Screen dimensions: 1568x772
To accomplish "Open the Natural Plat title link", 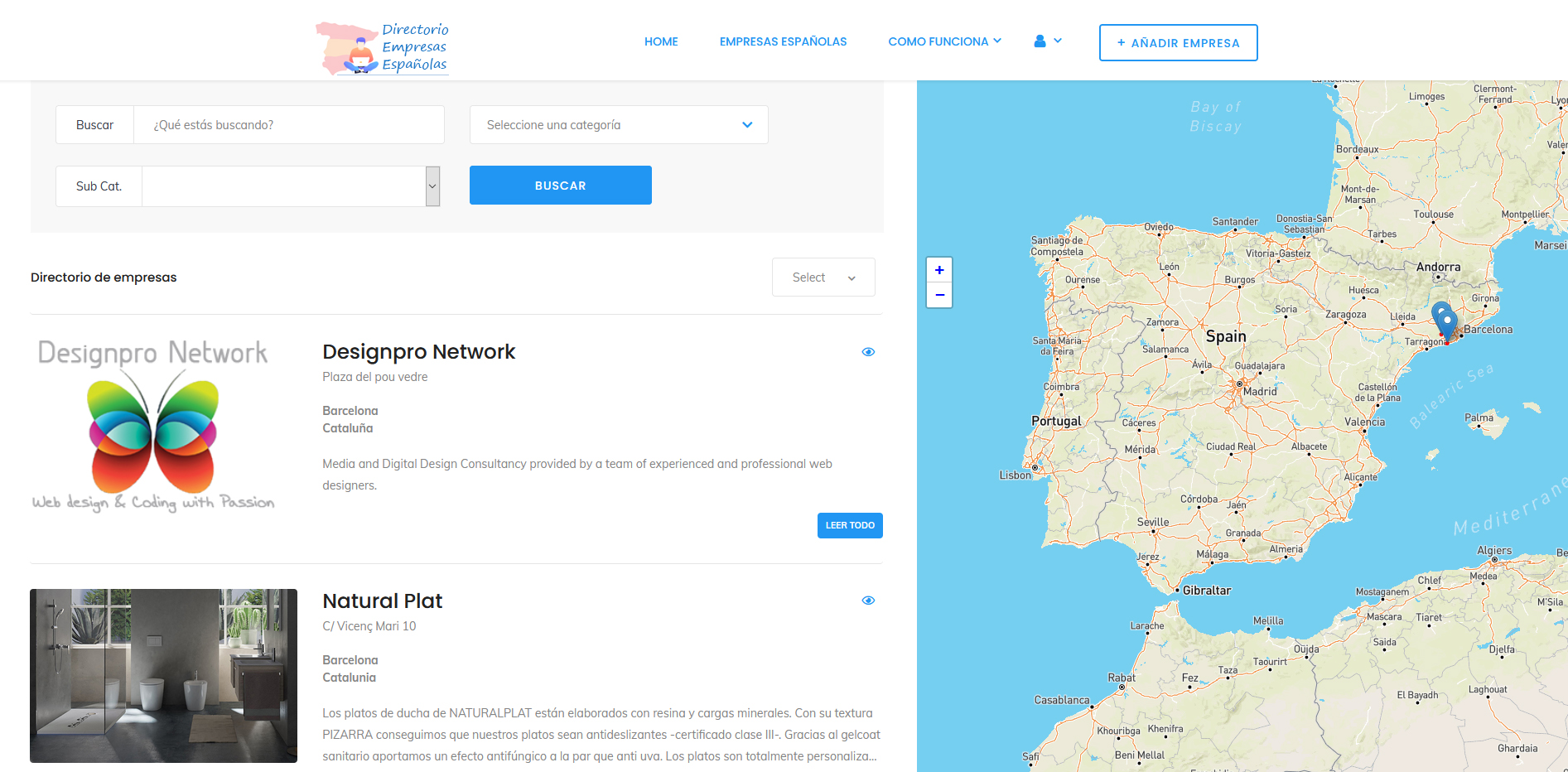I will (x=382, y=601).
